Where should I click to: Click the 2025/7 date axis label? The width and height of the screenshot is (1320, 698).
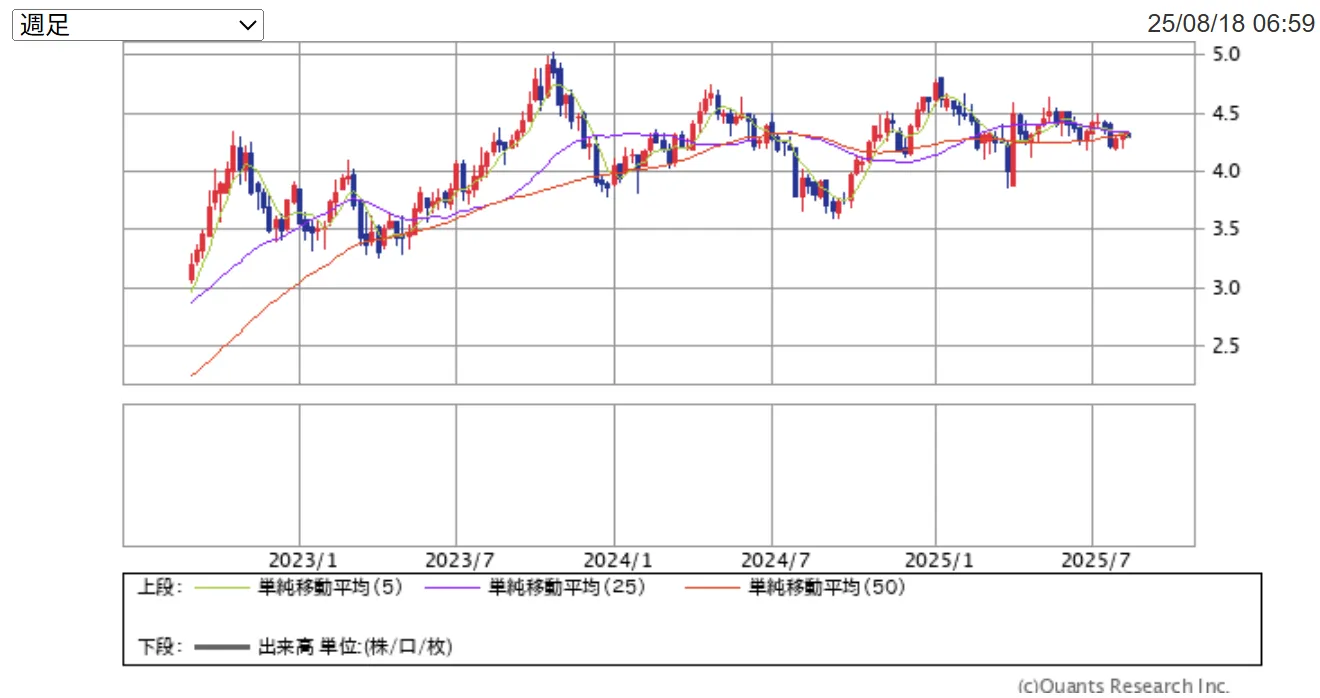tap(1094, 559)
